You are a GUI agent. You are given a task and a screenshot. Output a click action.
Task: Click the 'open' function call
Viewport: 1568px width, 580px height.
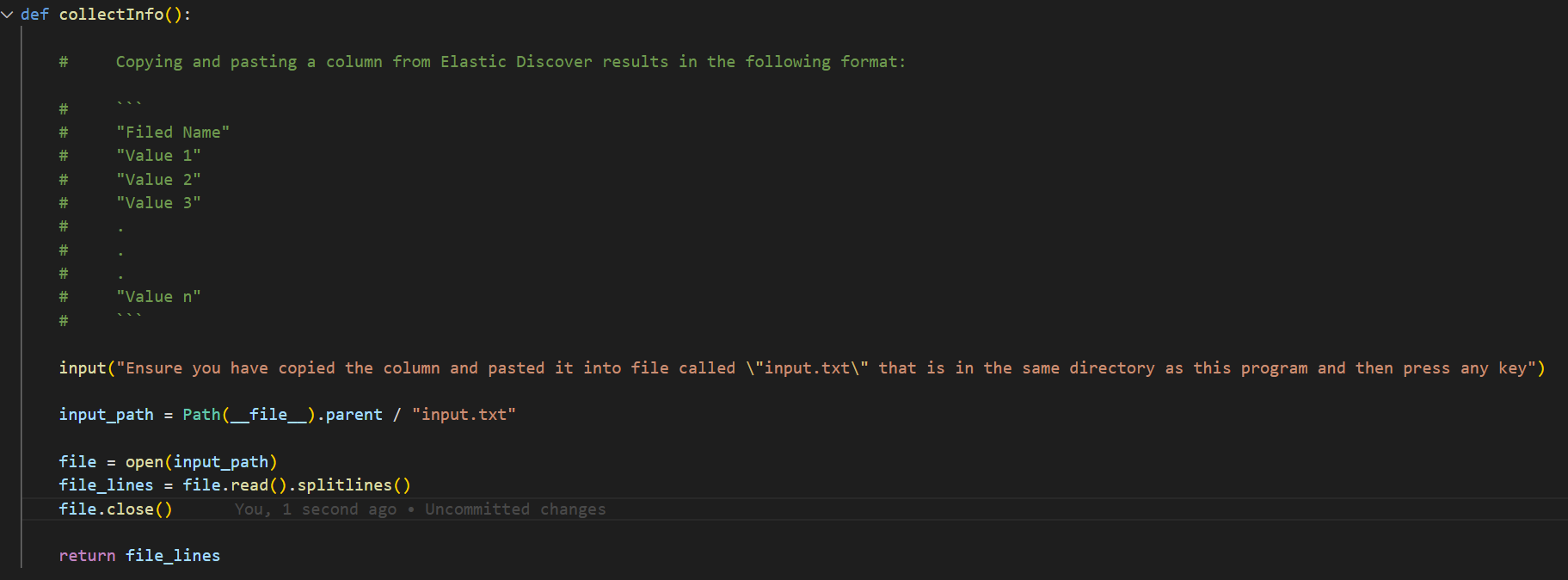(x=145, y=462)
